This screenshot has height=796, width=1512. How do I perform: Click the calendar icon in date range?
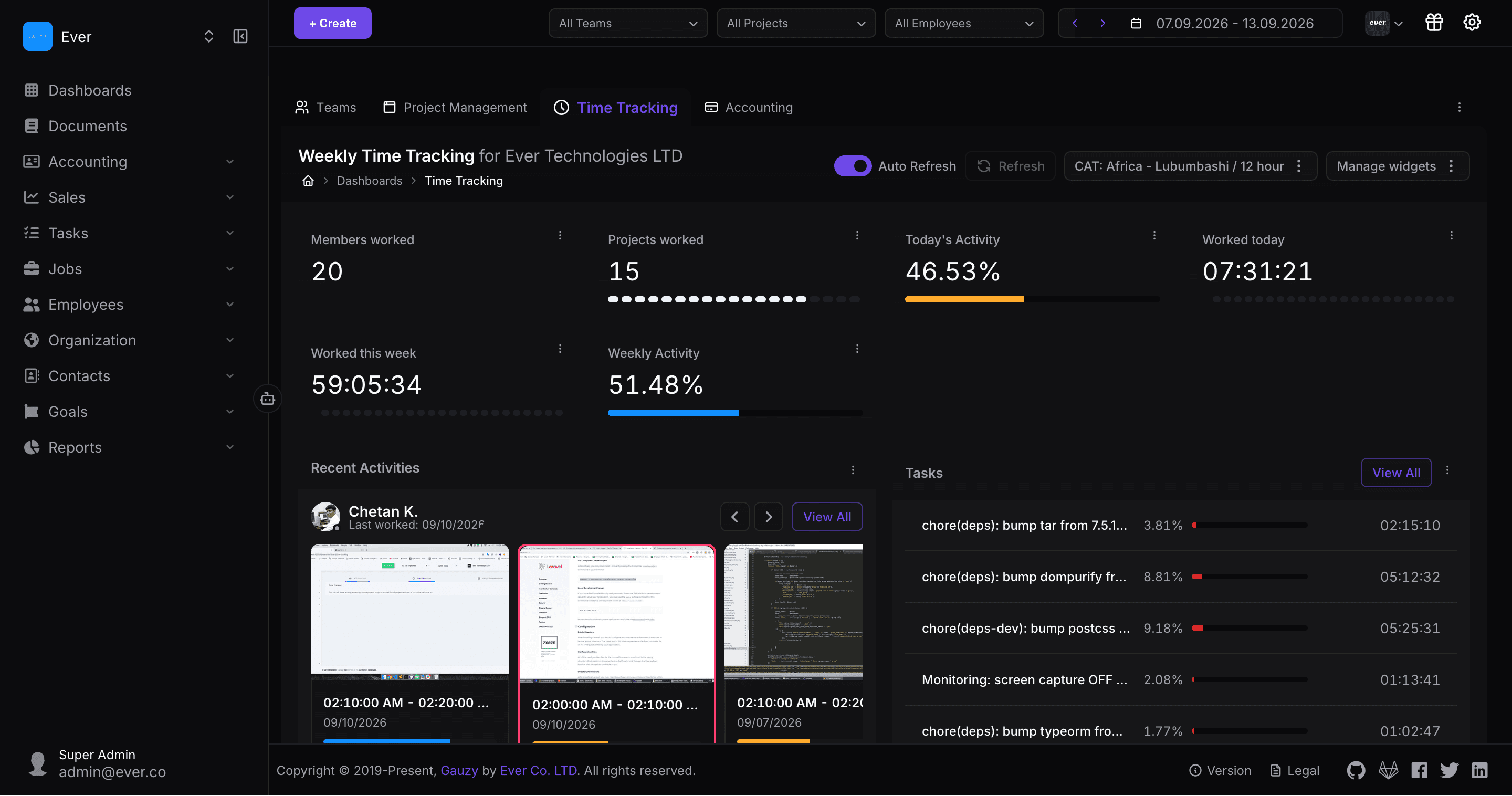coord(1136,24)
